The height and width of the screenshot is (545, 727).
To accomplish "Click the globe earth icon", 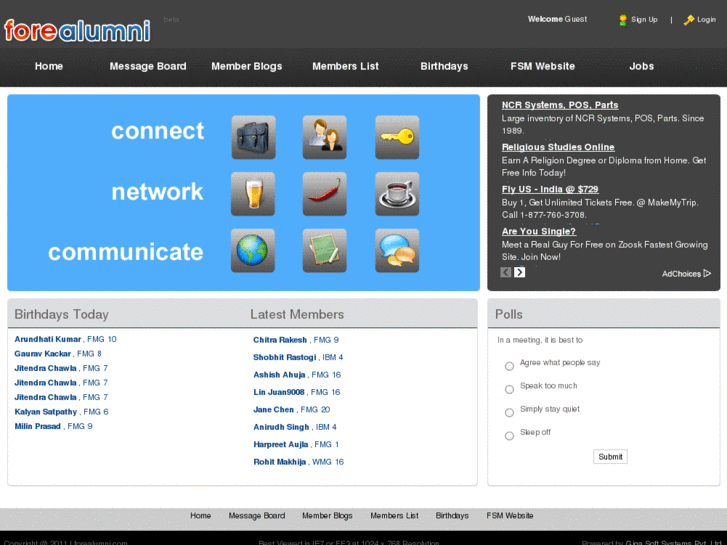I will pyautogui.click(x=253, y=250).
